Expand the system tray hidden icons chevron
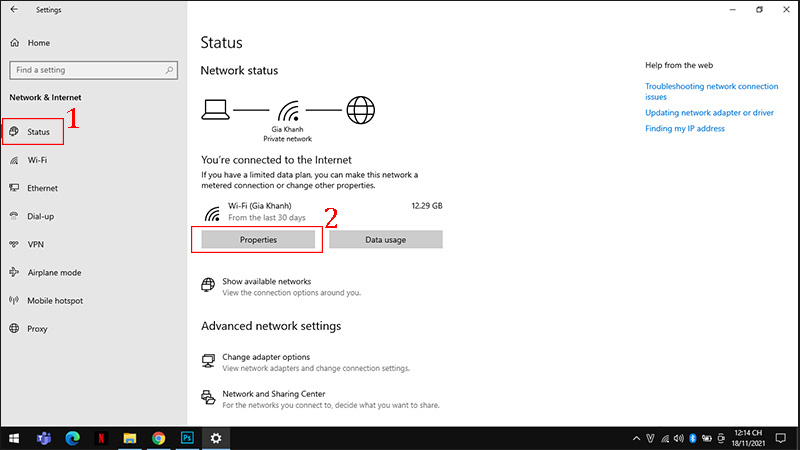The width and height of the screenshot is (800, 450). pos(637,438)
